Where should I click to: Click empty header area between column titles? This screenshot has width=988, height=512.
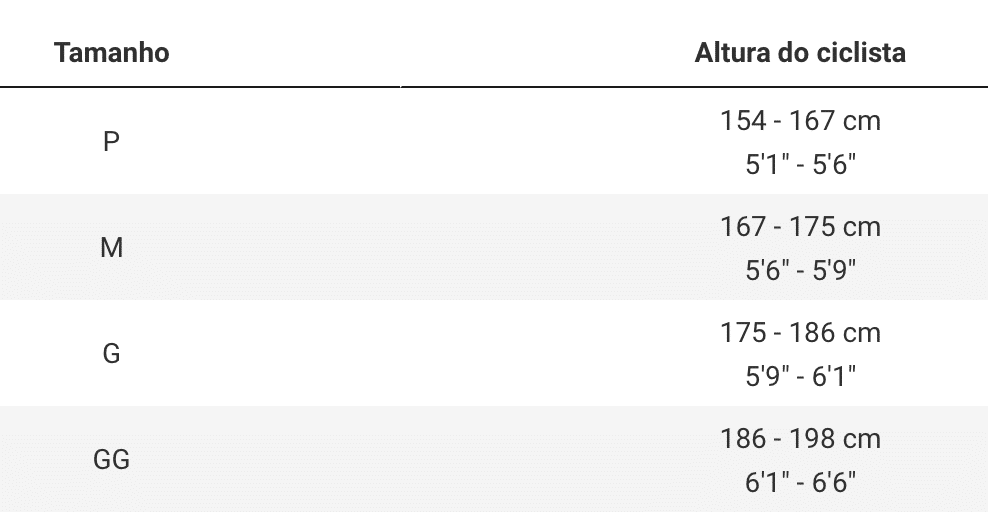432,53
